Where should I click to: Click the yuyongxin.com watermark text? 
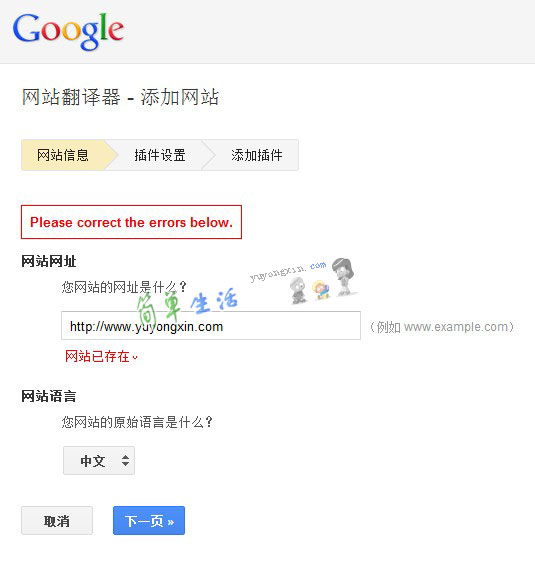click(288, 272)
